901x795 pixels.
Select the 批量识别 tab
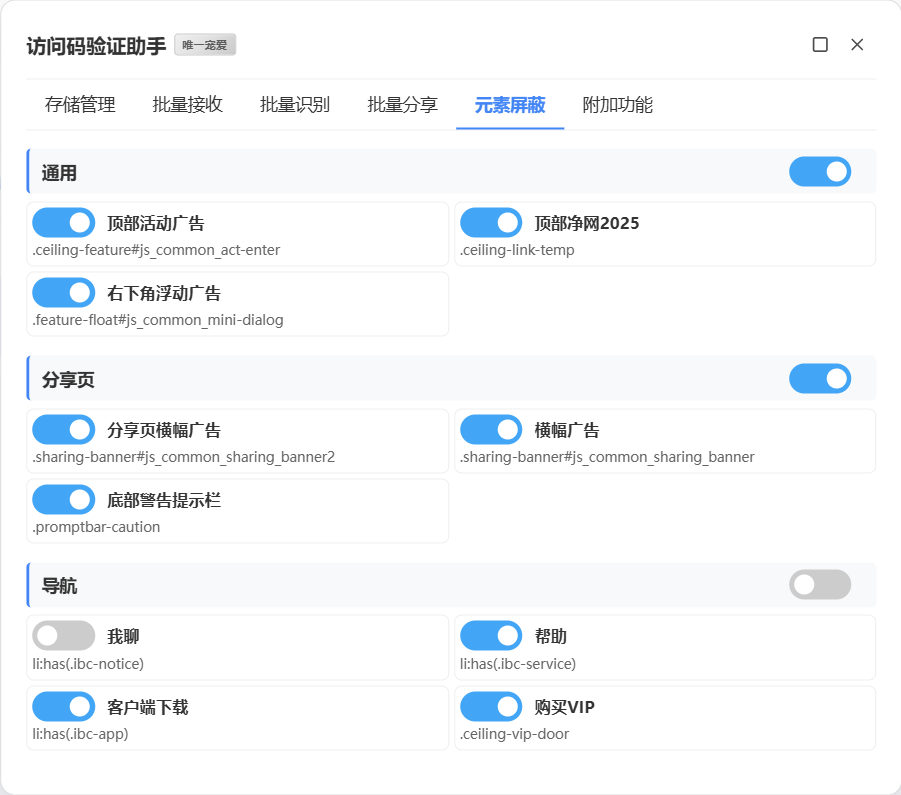point(295,105)
